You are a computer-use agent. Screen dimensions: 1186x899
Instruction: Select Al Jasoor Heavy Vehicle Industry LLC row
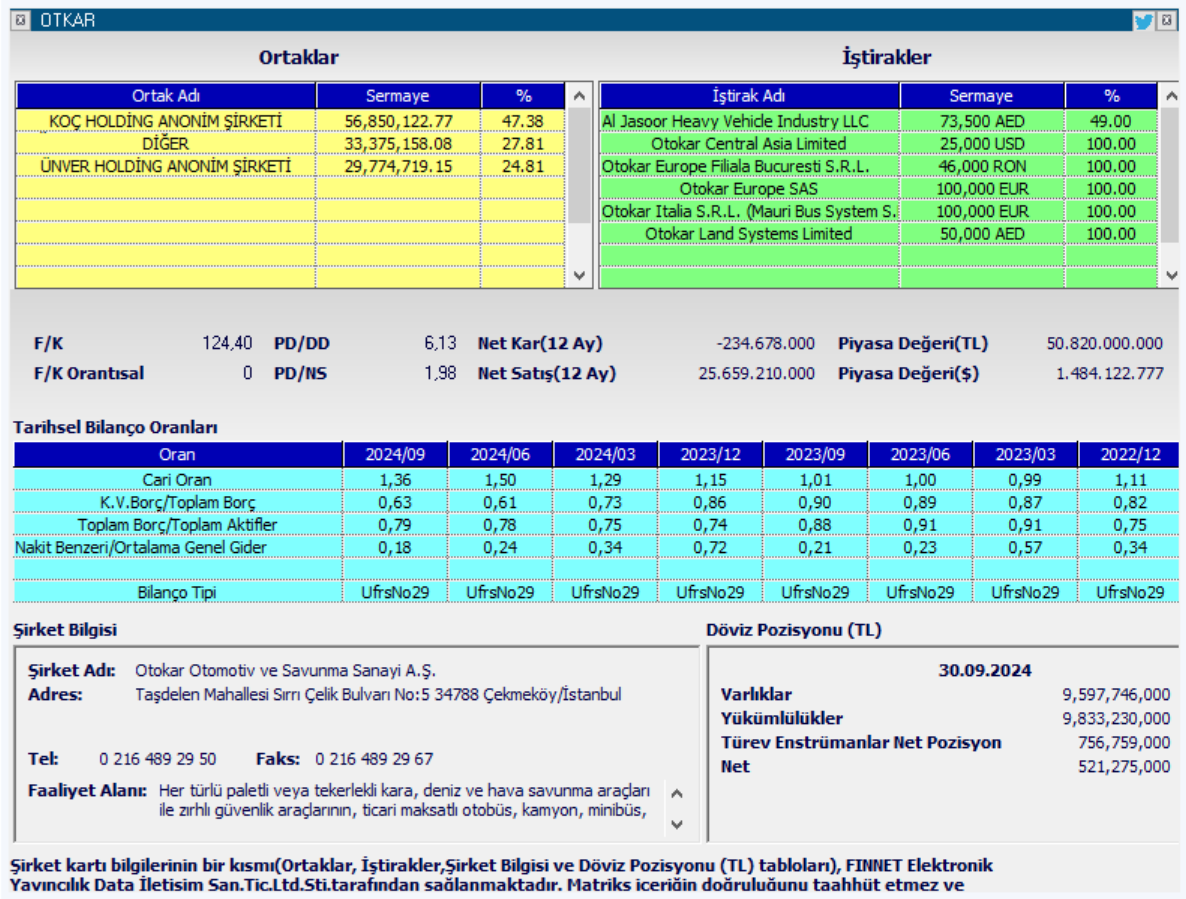(x=878, y=121)
